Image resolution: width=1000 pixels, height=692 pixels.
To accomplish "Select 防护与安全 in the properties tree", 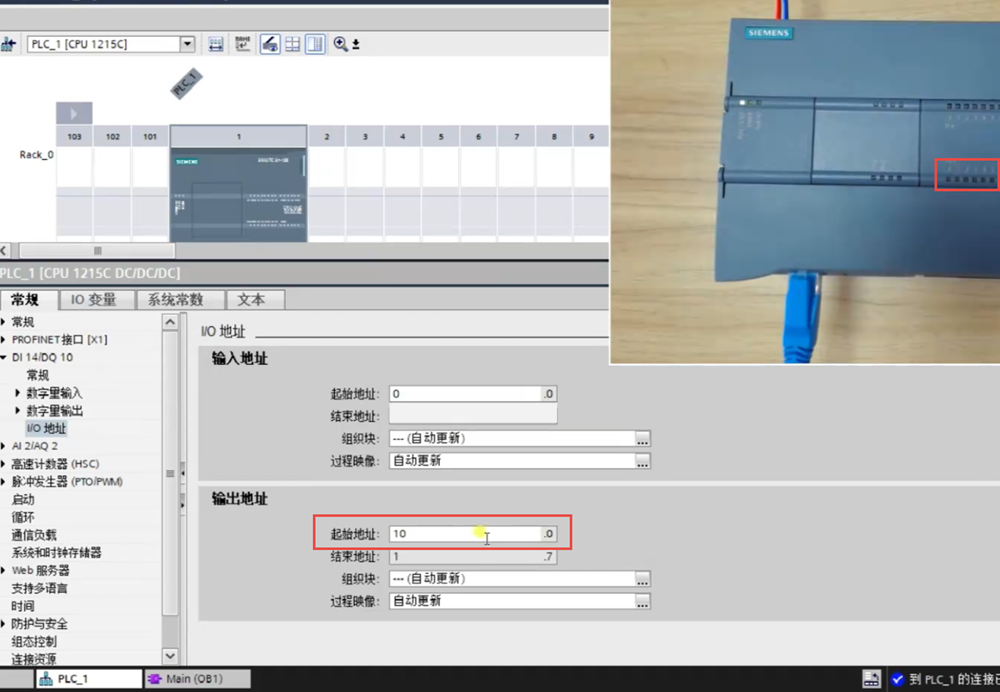I will point(40,624).
